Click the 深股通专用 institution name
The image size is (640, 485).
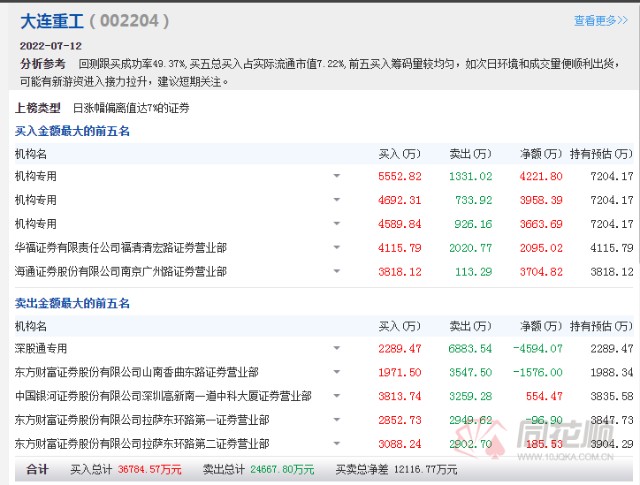click(x=41, y=348)
